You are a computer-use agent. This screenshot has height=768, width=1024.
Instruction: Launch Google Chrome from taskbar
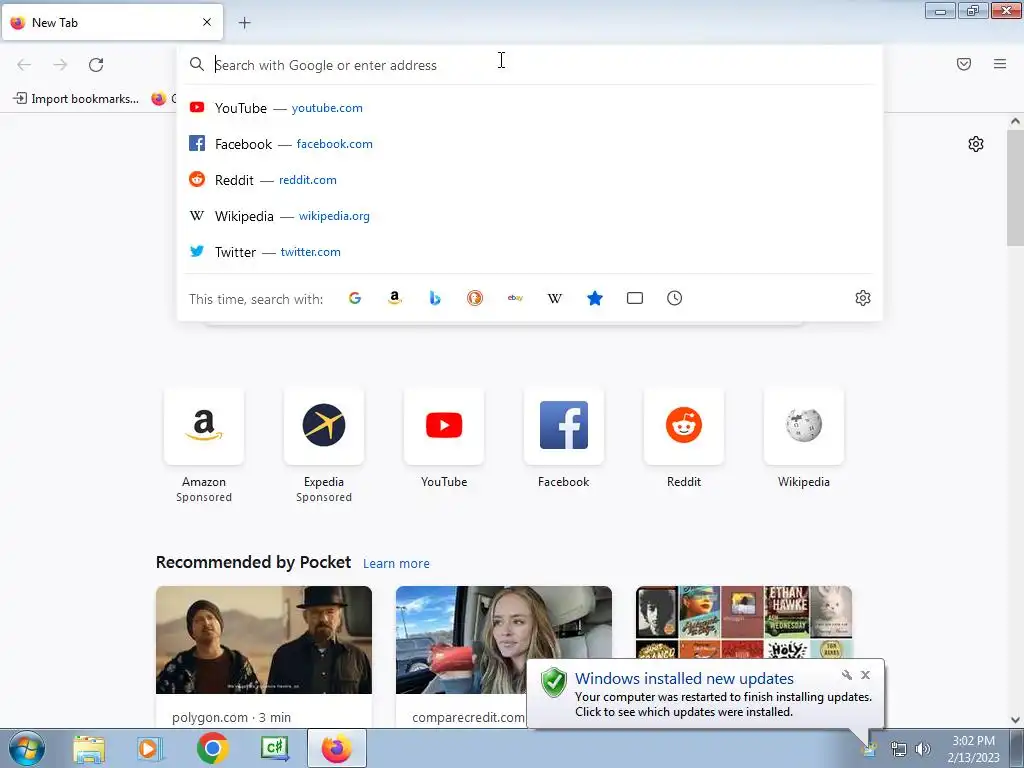212,748
